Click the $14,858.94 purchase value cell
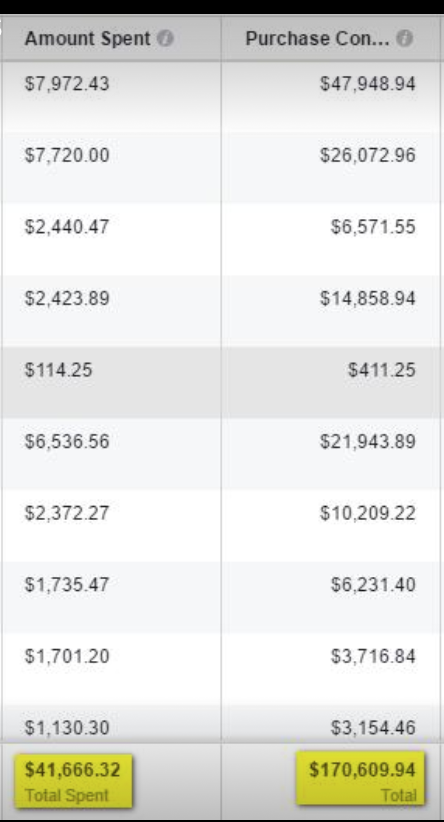 (331, 311)
